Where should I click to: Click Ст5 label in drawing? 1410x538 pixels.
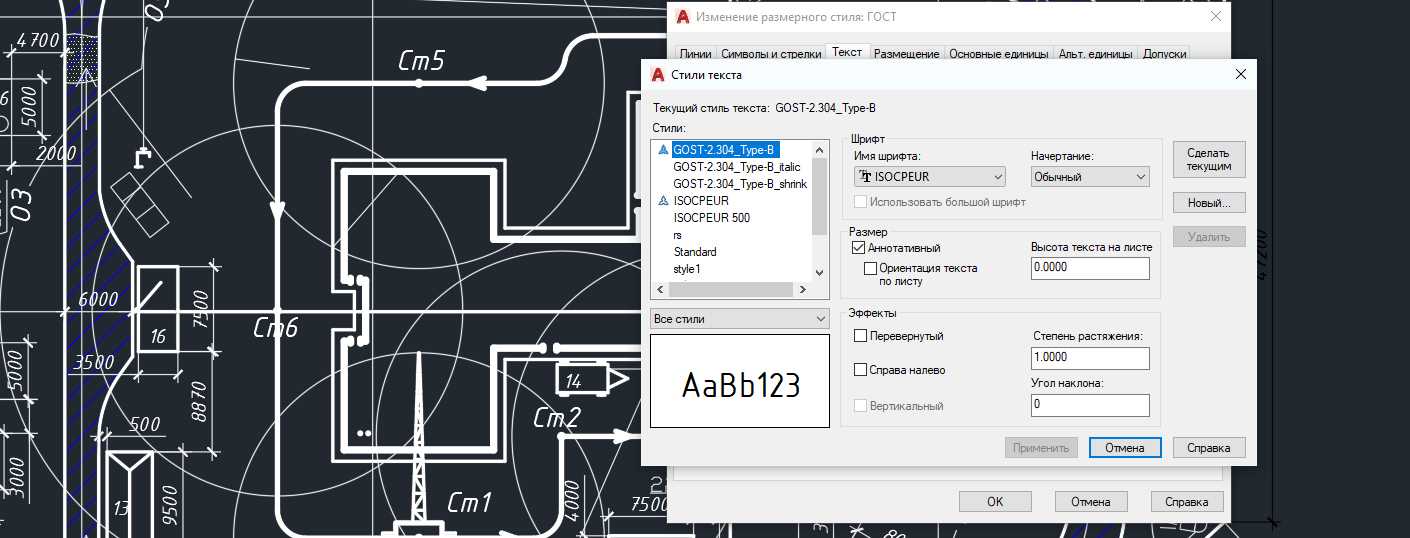pos(421,61)
